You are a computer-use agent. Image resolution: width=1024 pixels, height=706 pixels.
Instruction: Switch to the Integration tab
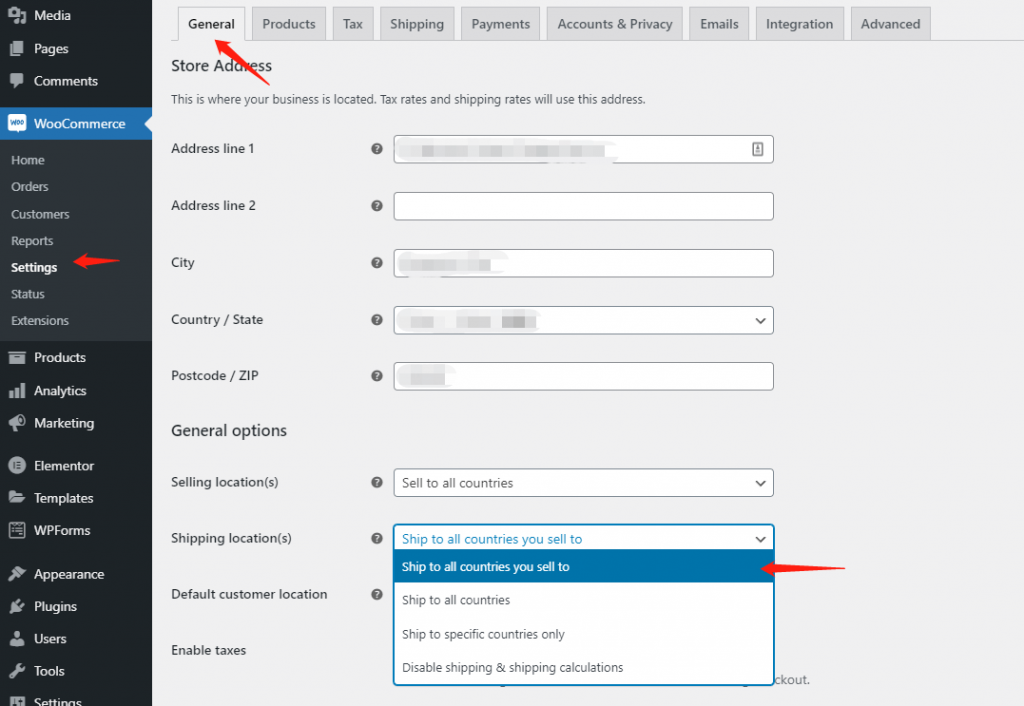pyautogui.click(x=799, y=24)
